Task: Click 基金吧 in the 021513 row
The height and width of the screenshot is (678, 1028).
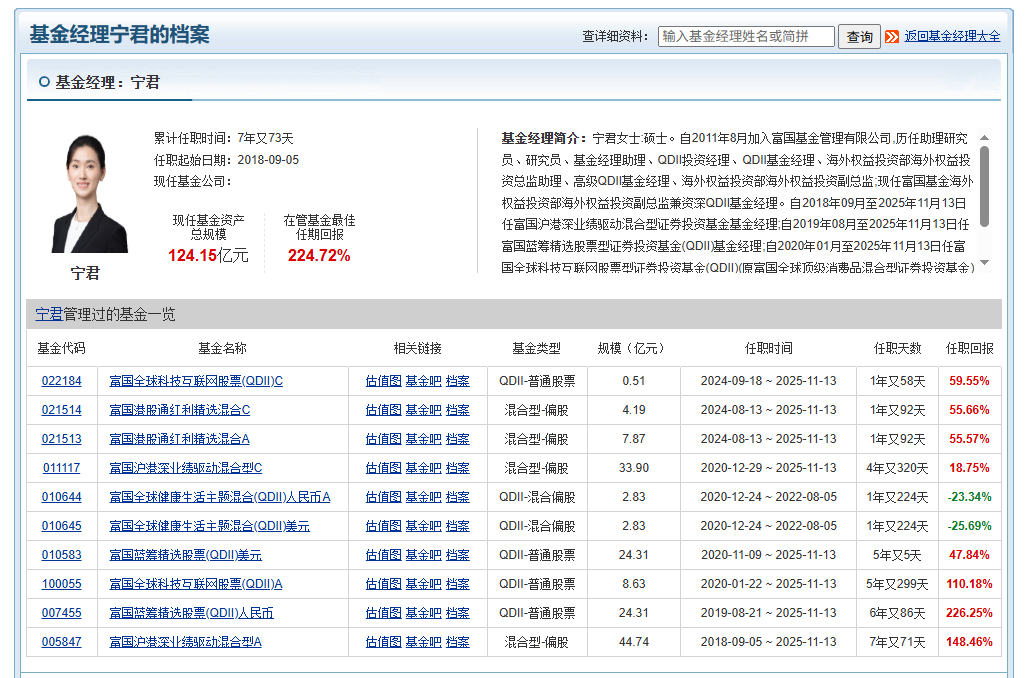Action: pyautogui.click(x=424, y=439)
